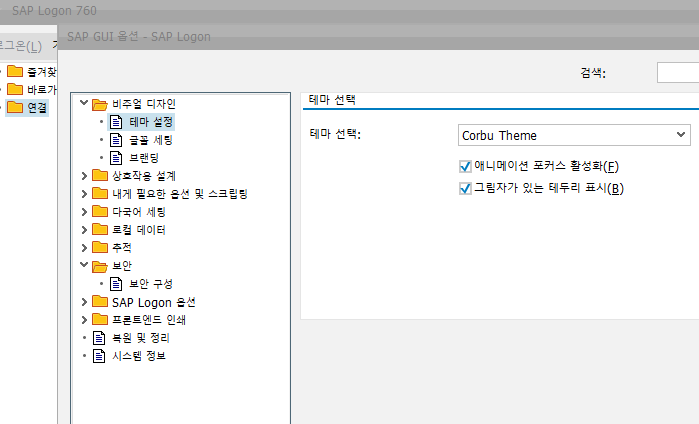Expand the 로컬 데이터 tree node

coord(84,230)
